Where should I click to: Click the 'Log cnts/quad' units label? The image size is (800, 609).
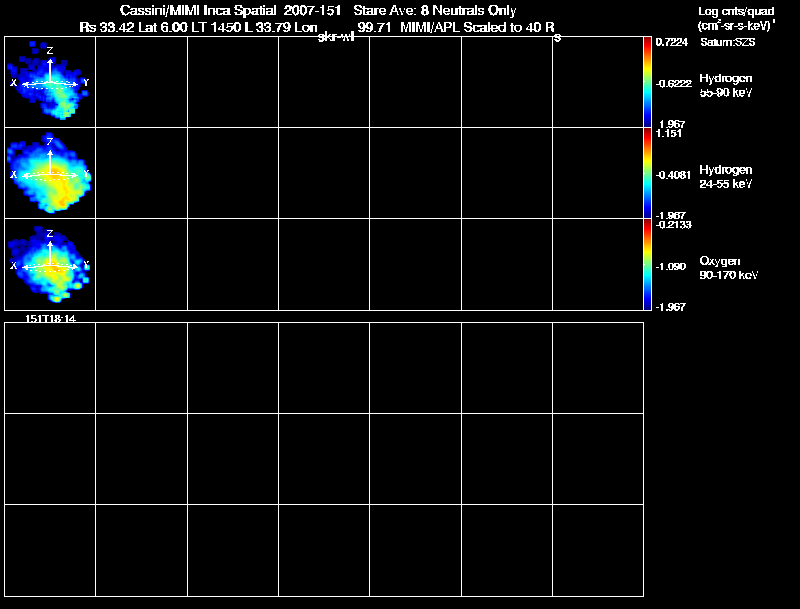736,11
